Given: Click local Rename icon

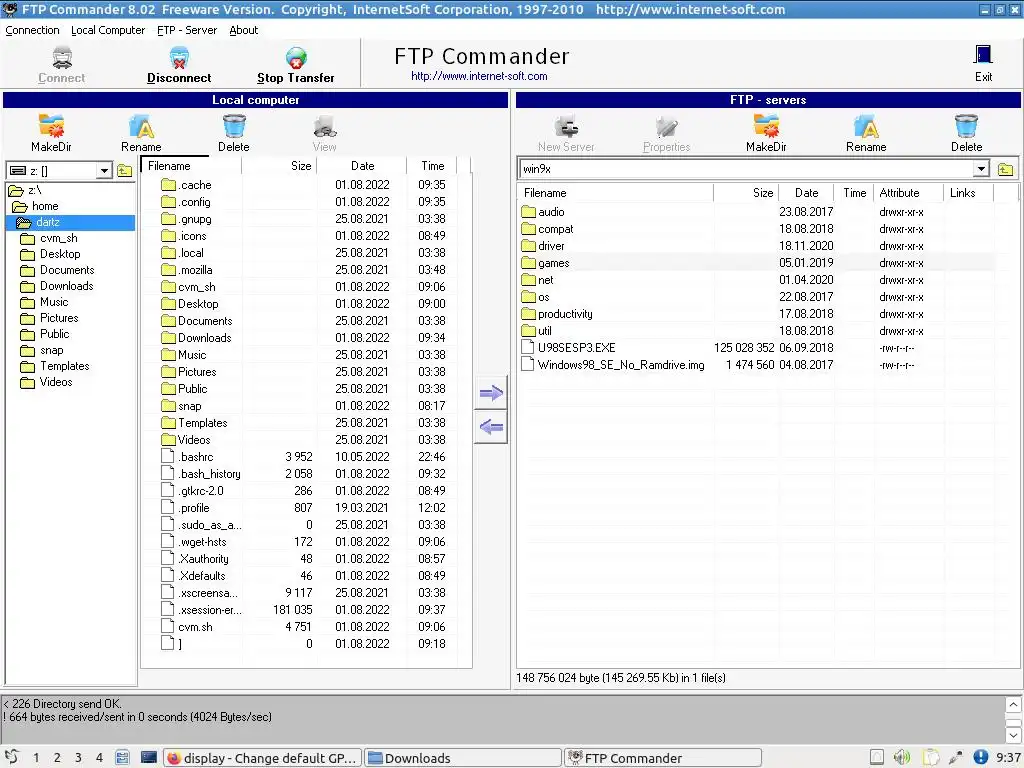Looking at the screenshot, I should (x=141, y=126).
